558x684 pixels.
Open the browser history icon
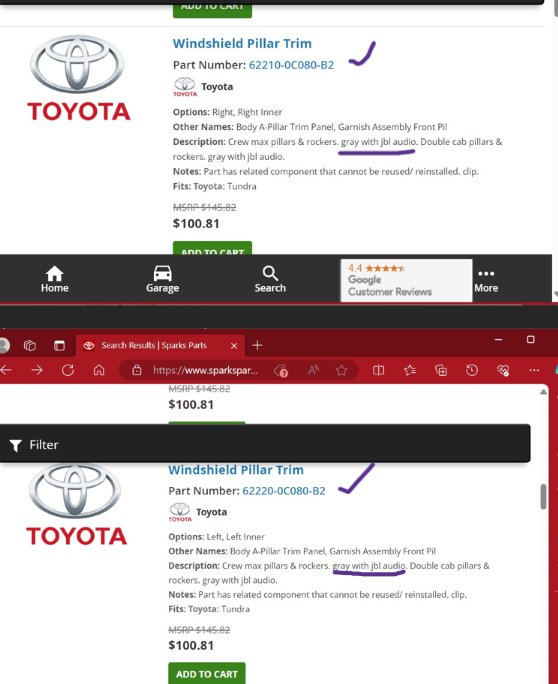[x=472, y=370]
